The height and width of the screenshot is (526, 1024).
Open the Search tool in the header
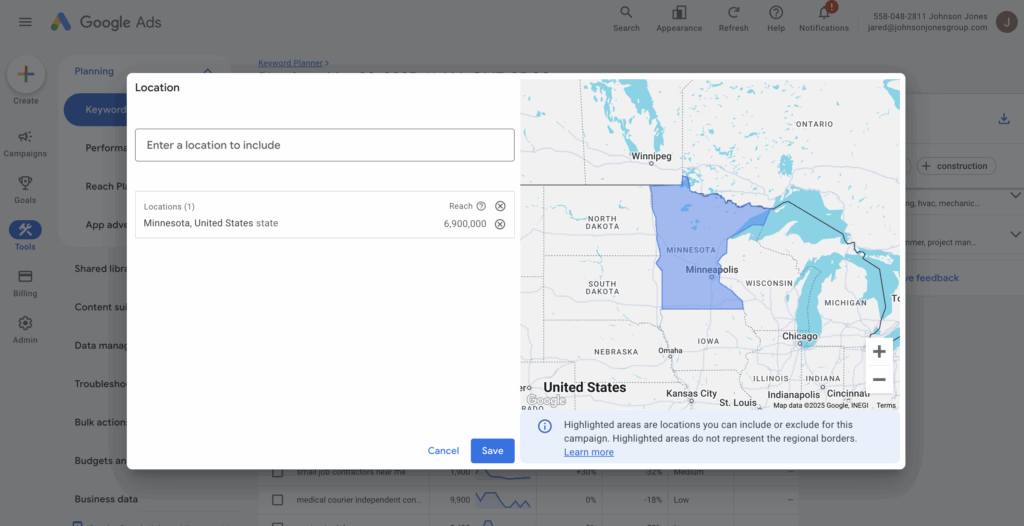pyautogui.click(x=626, y=19)
